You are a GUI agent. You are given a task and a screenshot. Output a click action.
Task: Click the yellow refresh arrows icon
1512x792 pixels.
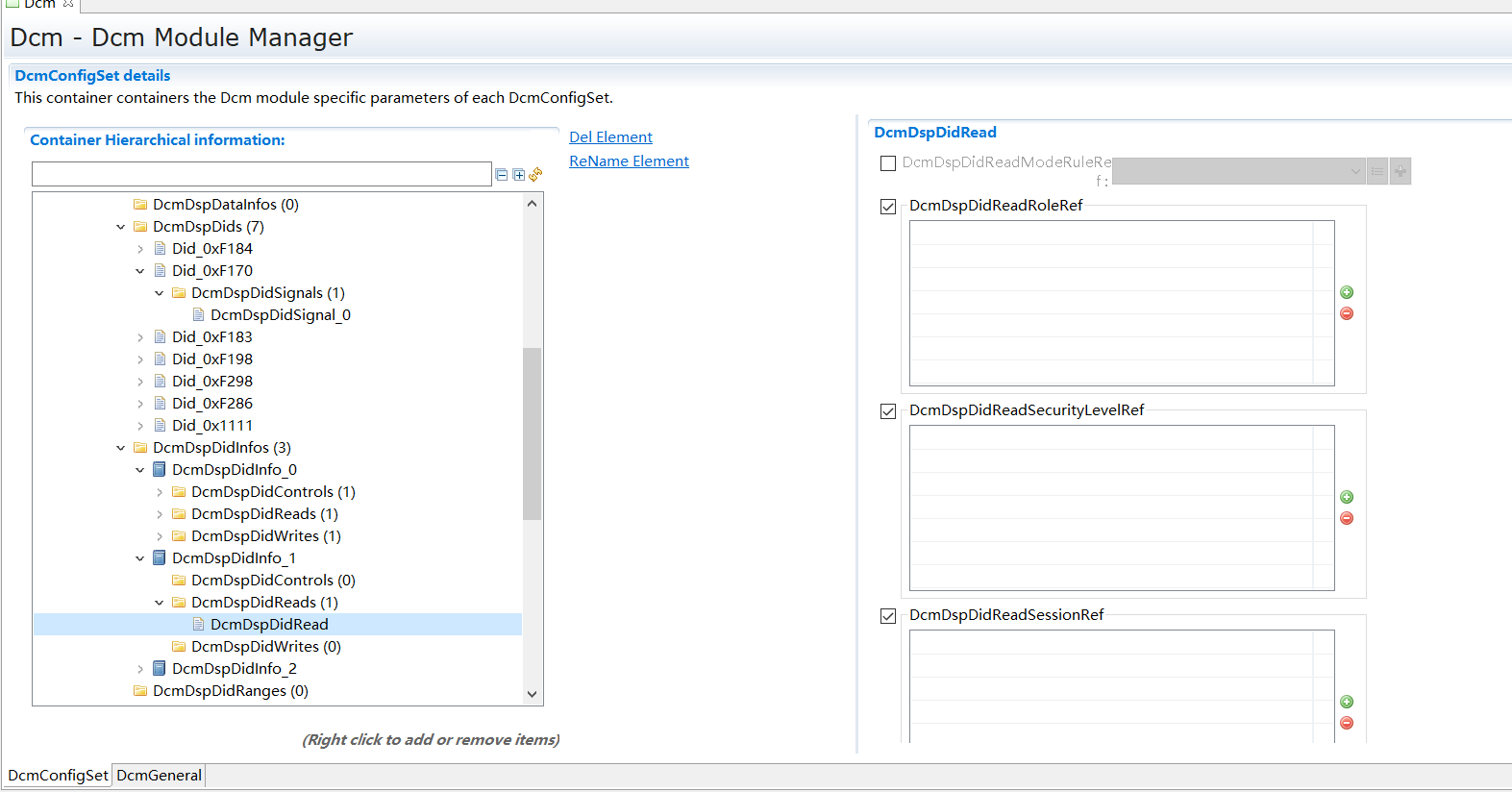(535, 174)
